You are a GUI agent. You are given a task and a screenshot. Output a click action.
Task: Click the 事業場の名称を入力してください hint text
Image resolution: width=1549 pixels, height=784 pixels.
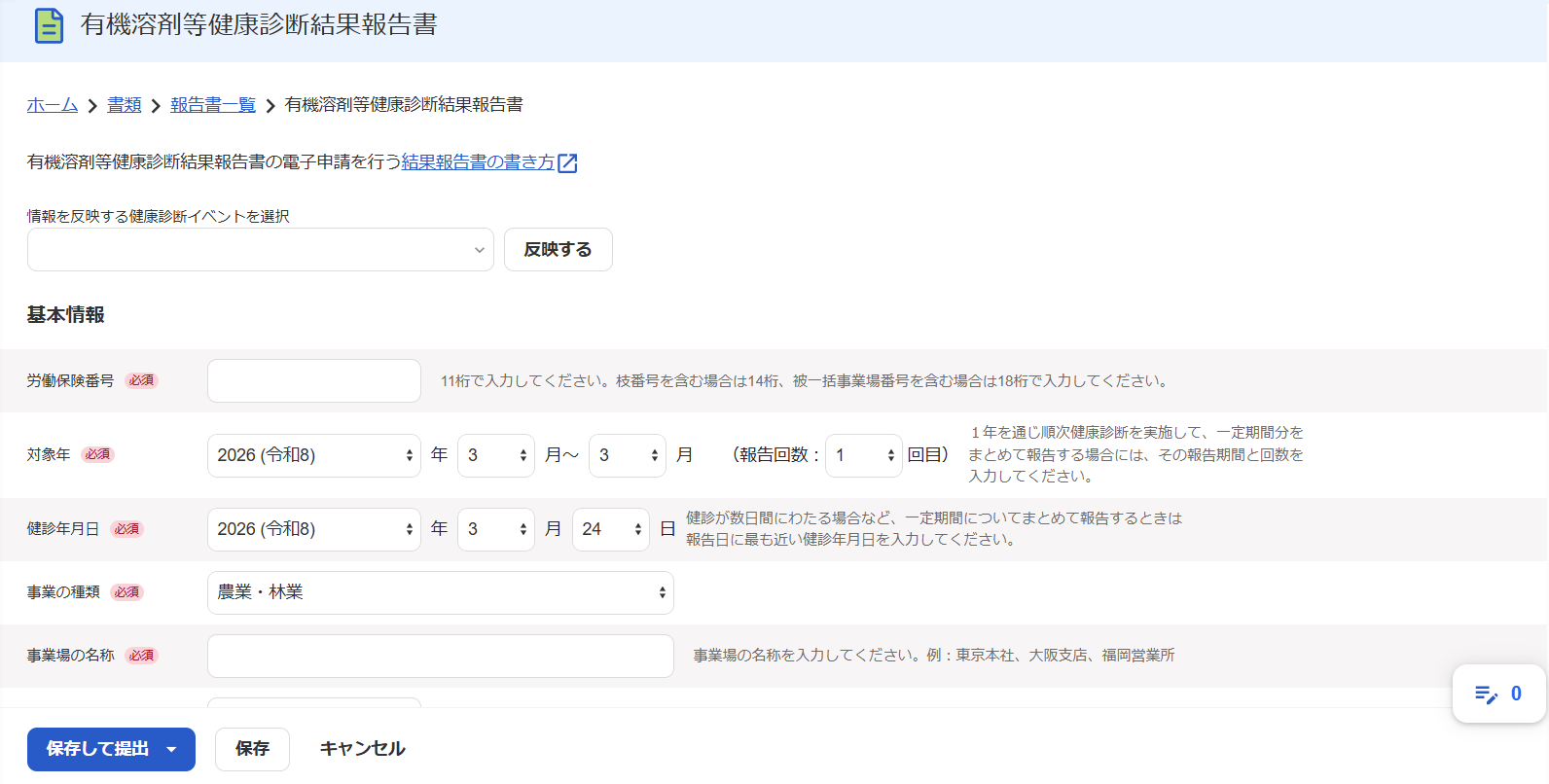[934, 656]
